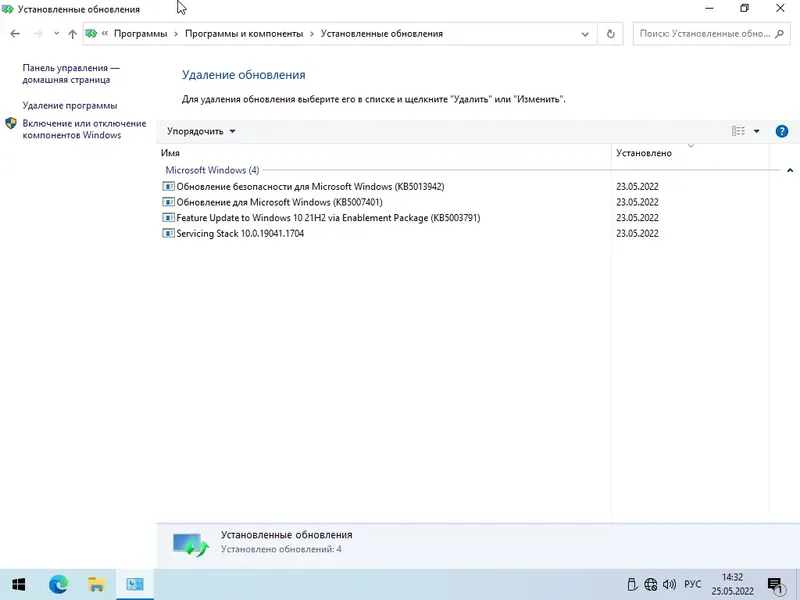Minimize the Установленные обновления window
Screen dimensions: 800x600
(709, 8)
